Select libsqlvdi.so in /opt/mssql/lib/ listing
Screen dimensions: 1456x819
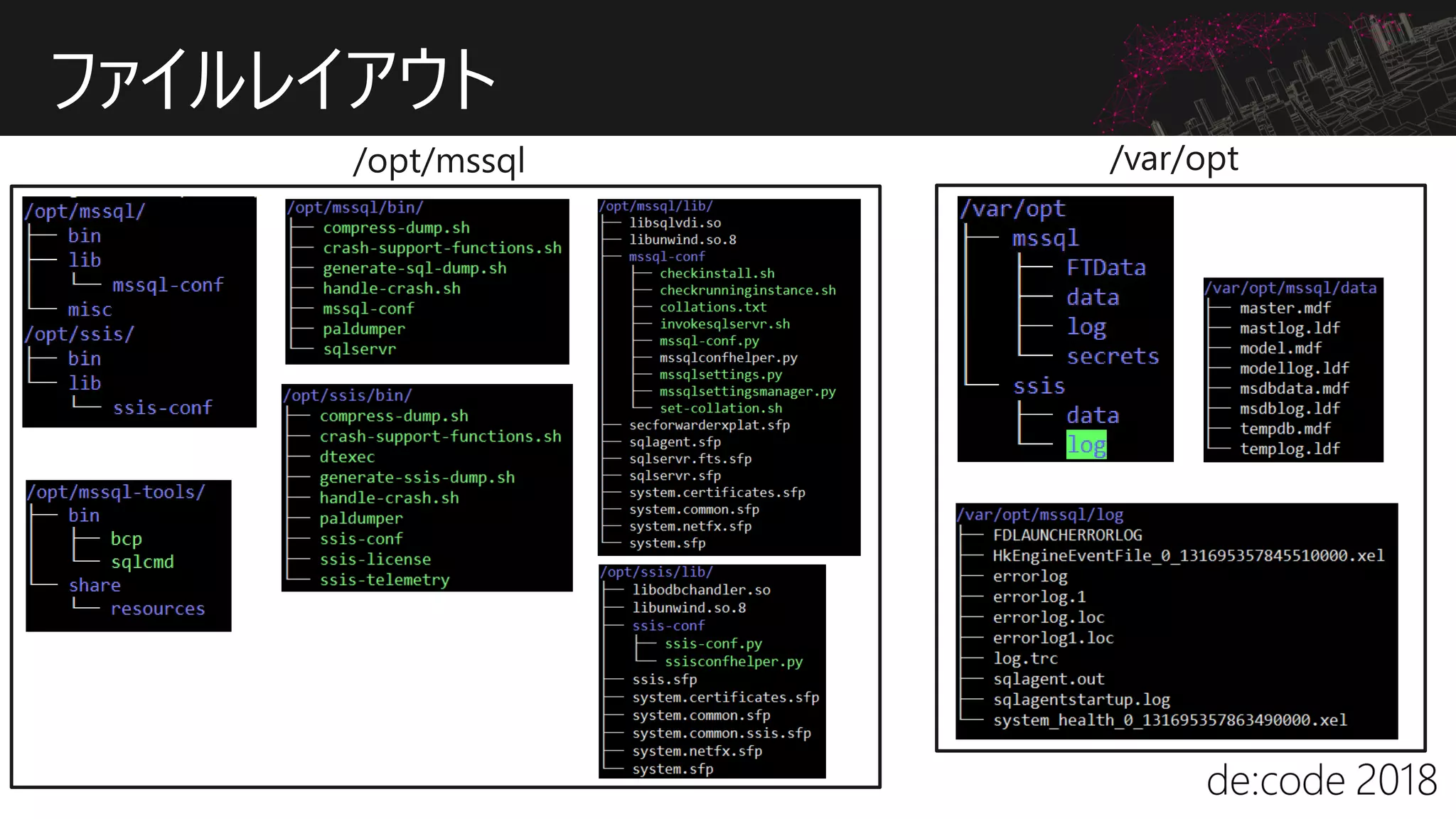675,223
